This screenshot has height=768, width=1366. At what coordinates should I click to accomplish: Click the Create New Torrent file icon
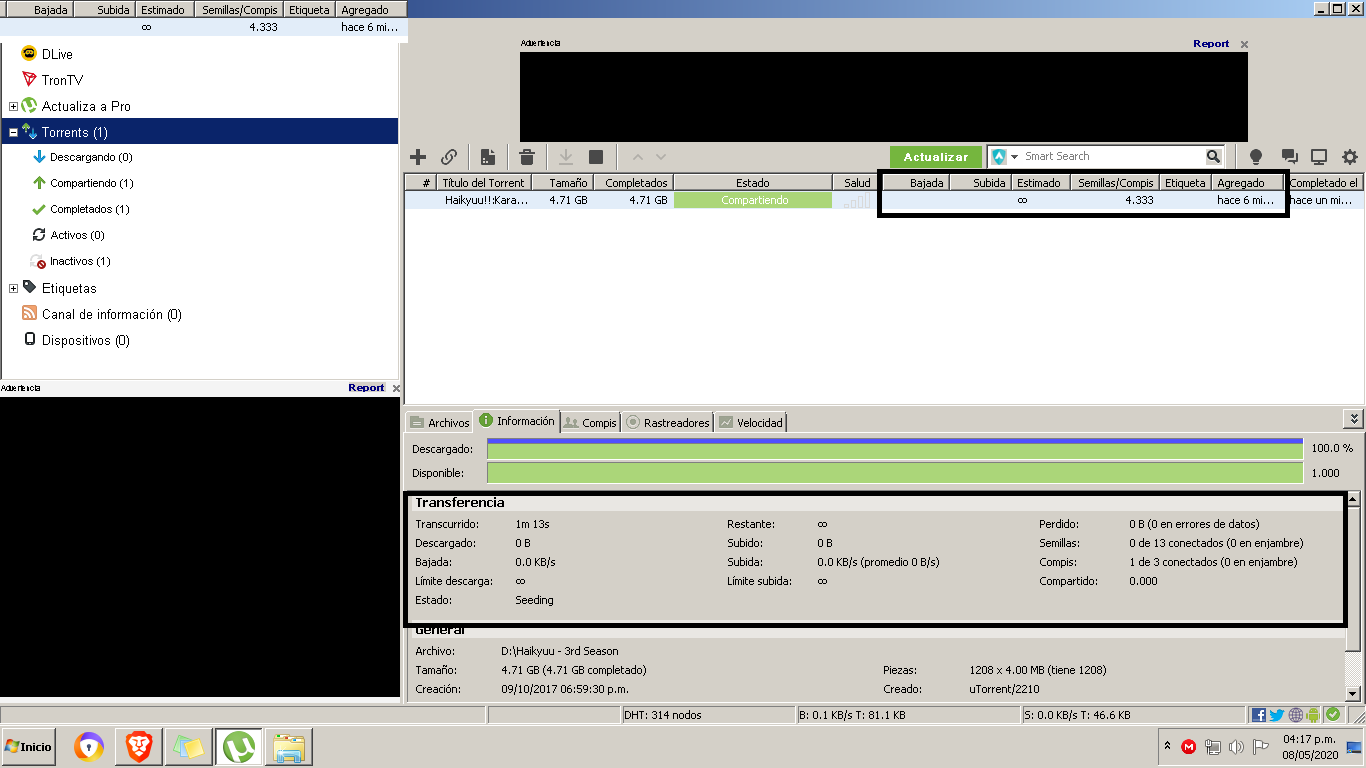click(x=488, y=157)
